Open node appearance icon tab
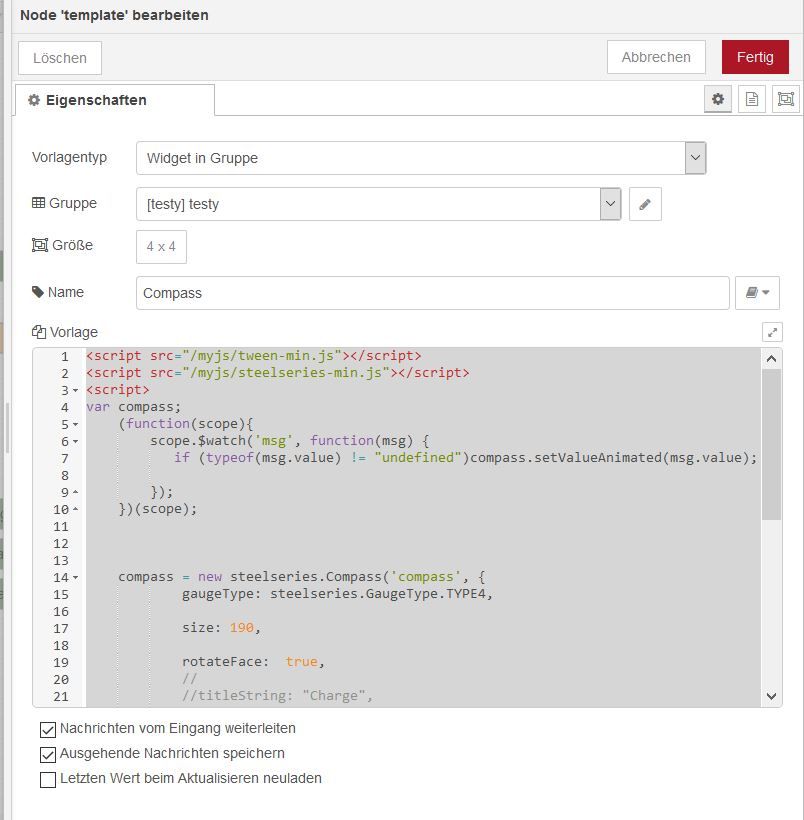Image resolution: width=804 pixels, height=820 pixels. click(x=786, y=99)
